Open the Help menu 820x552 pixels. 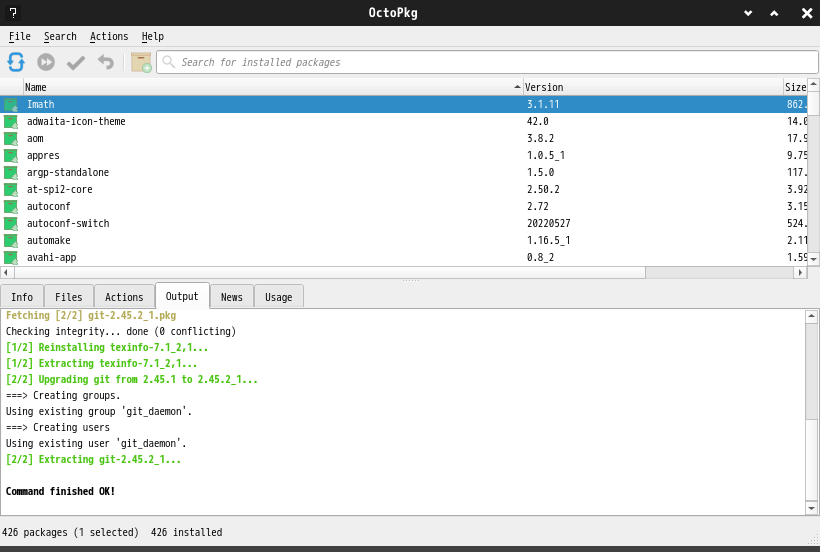(x=153, y=36)
